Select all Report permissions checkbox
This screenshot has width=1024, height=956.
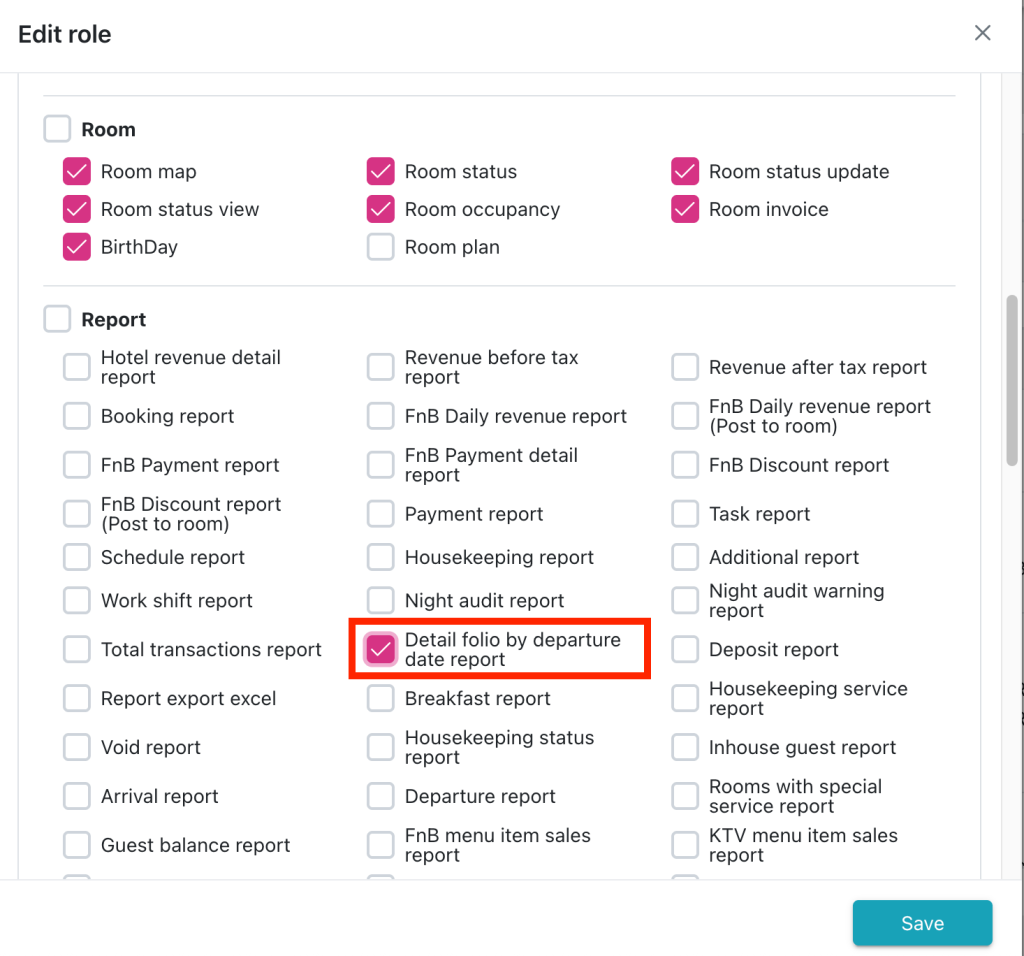[x=58, y=319]
